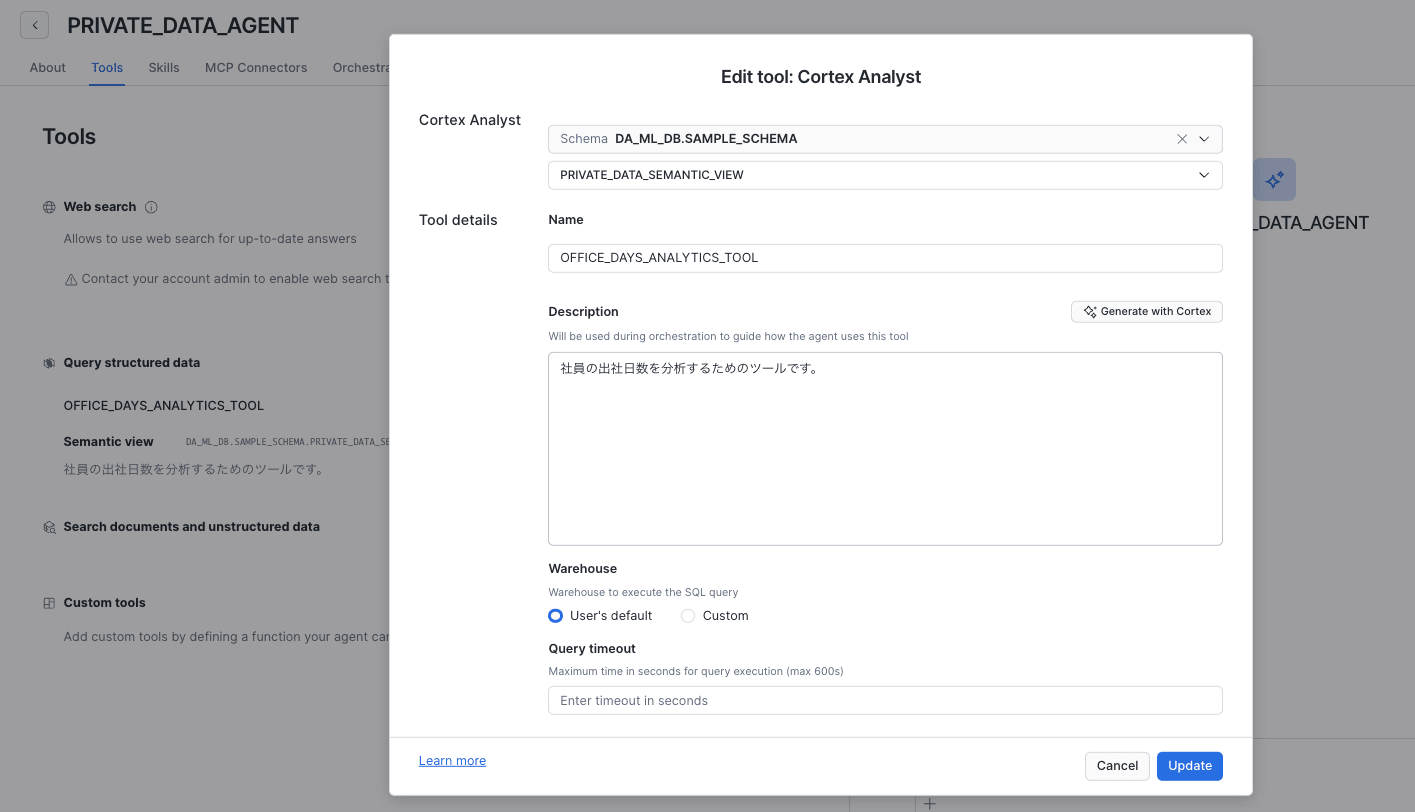Click "Warehouse to execute the SQL query" text
Viewport: 1415px width, 812px height.
644,592
